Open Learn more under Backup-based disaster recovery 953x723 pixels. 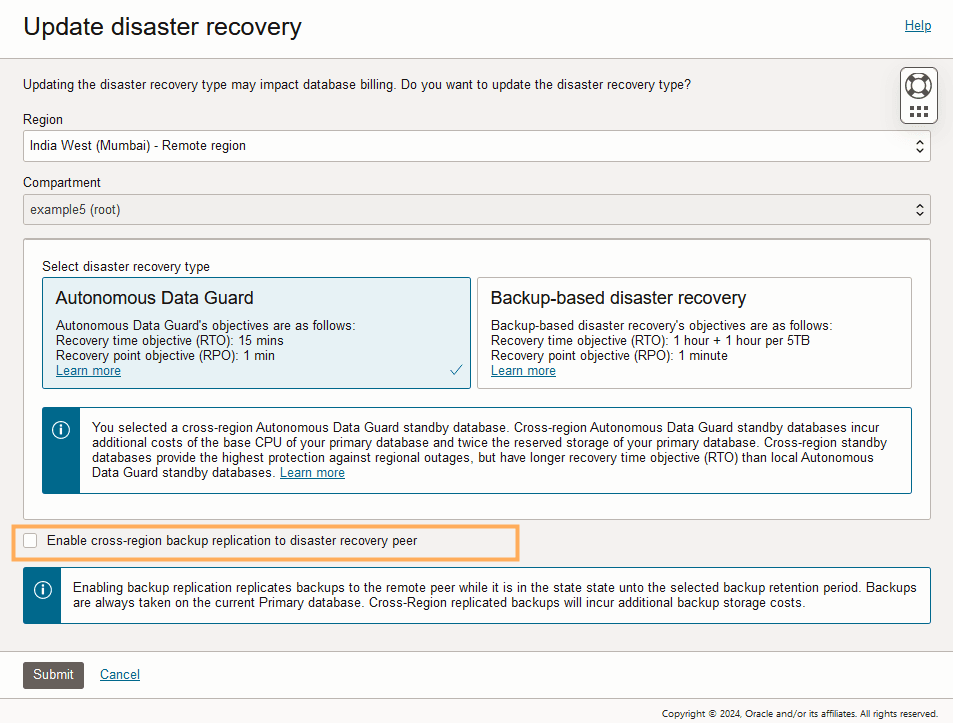523,371
